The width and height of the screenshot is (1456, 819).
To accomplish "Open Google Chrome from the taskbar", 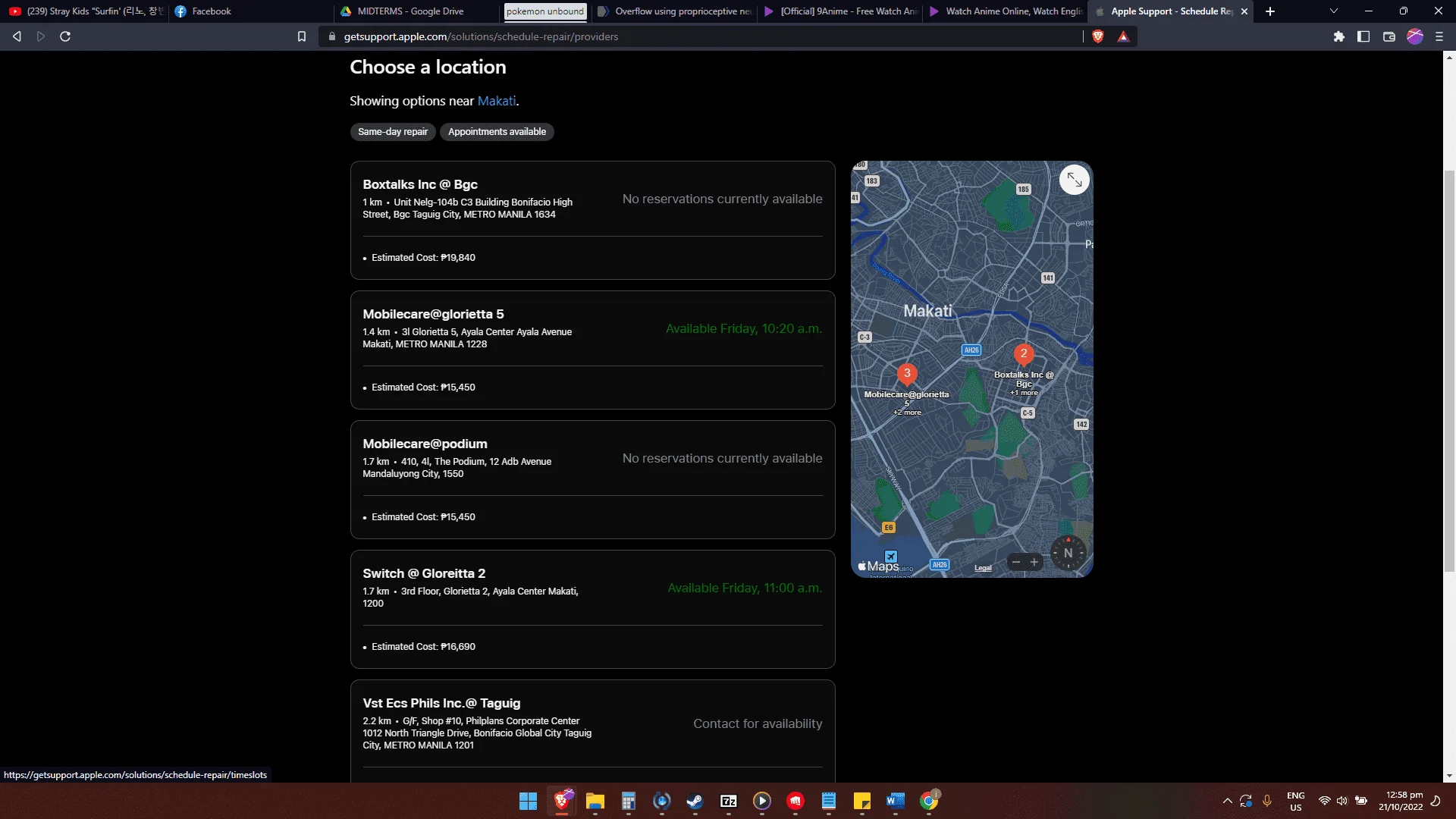I will [929, 801].
